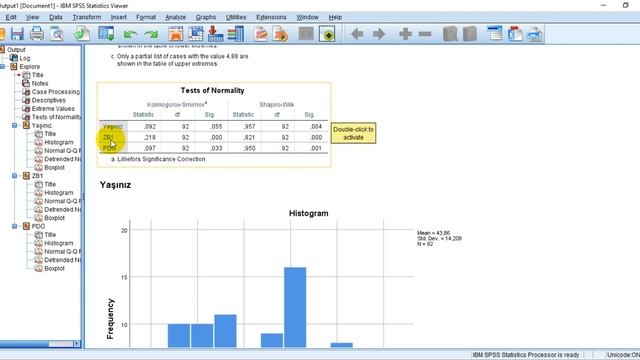Collapse the ZB1 node in outline
This screenshot has width=640, height=360.
tap(15, 176)
